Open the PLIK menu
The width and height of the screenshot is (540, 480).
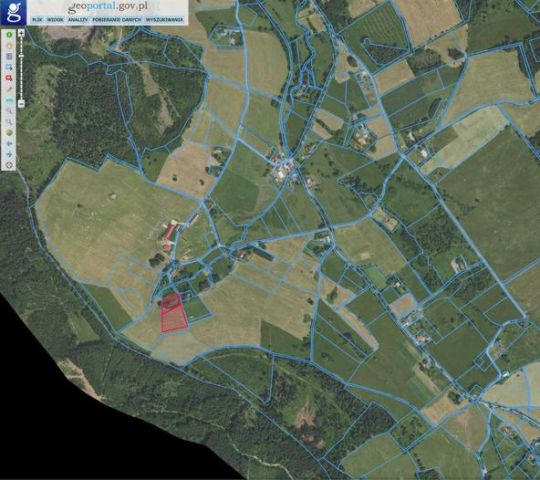pos(37,20)
